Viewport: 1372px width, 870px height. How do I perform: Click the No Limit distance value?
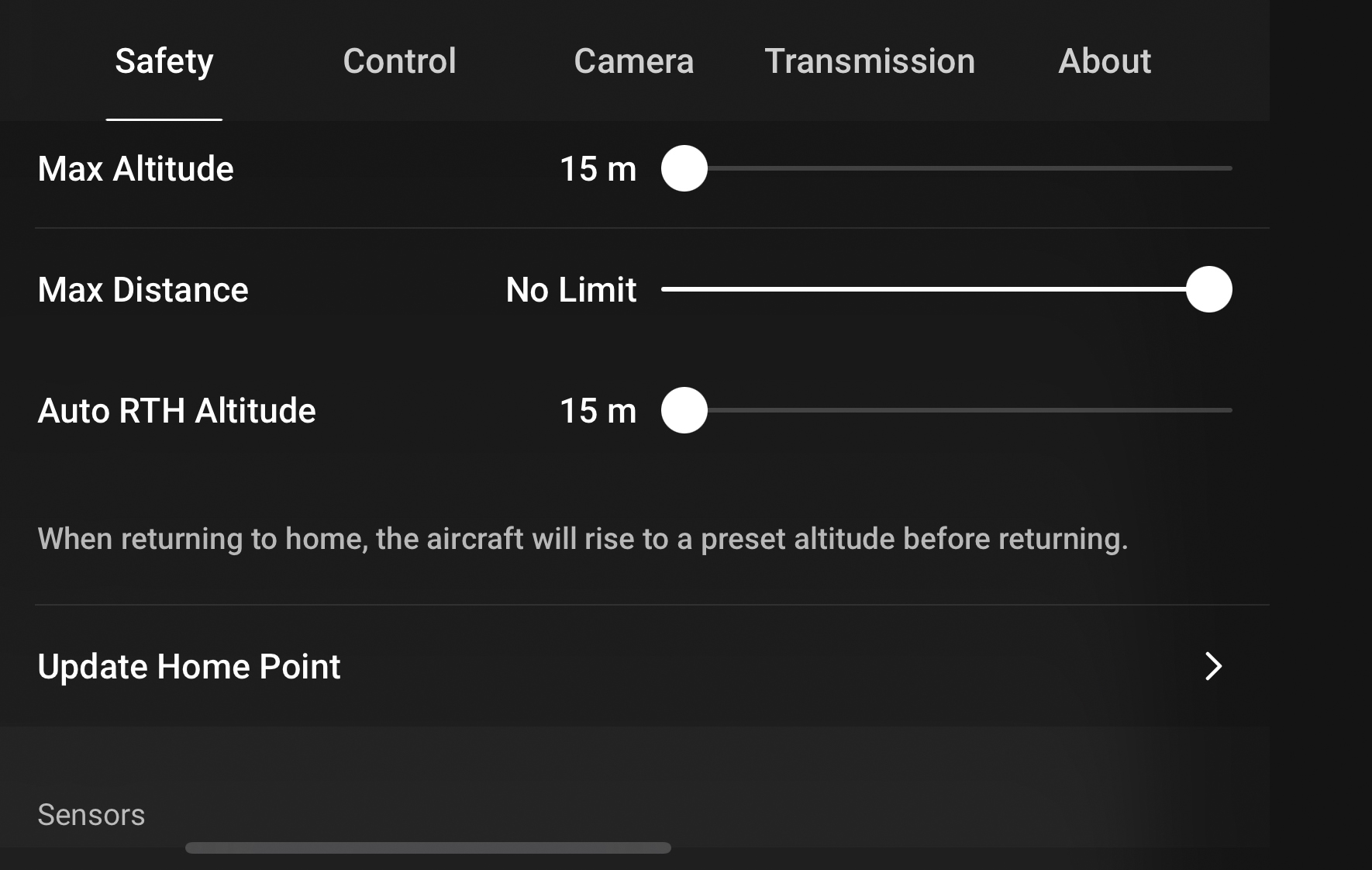click(571, 290)
